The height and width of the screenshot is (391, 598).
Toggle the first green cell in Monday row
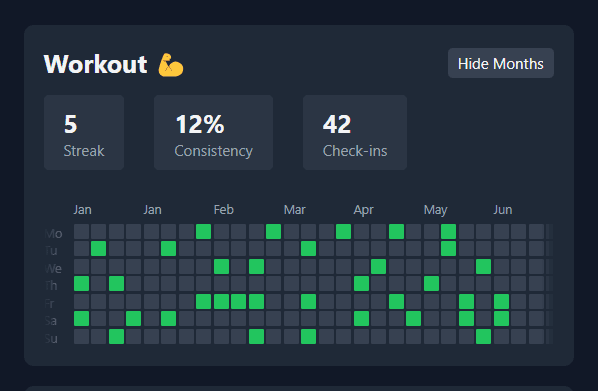(203, 232)
